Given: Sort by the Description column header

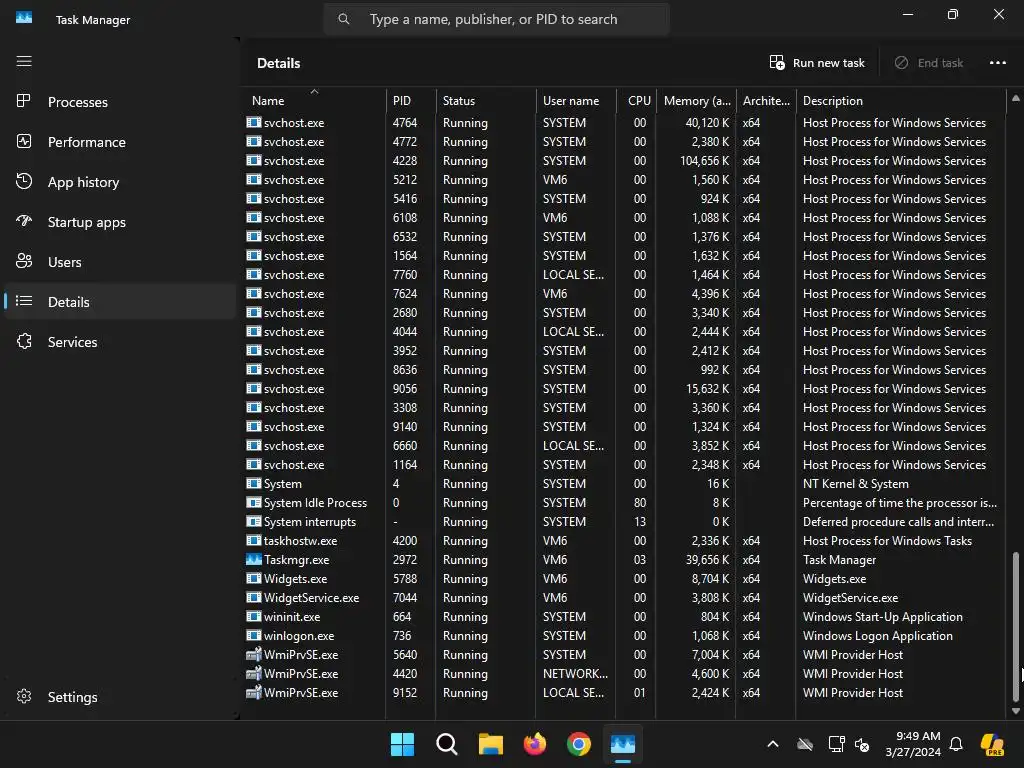Looking at the screenshot, I should pos(901,101).
